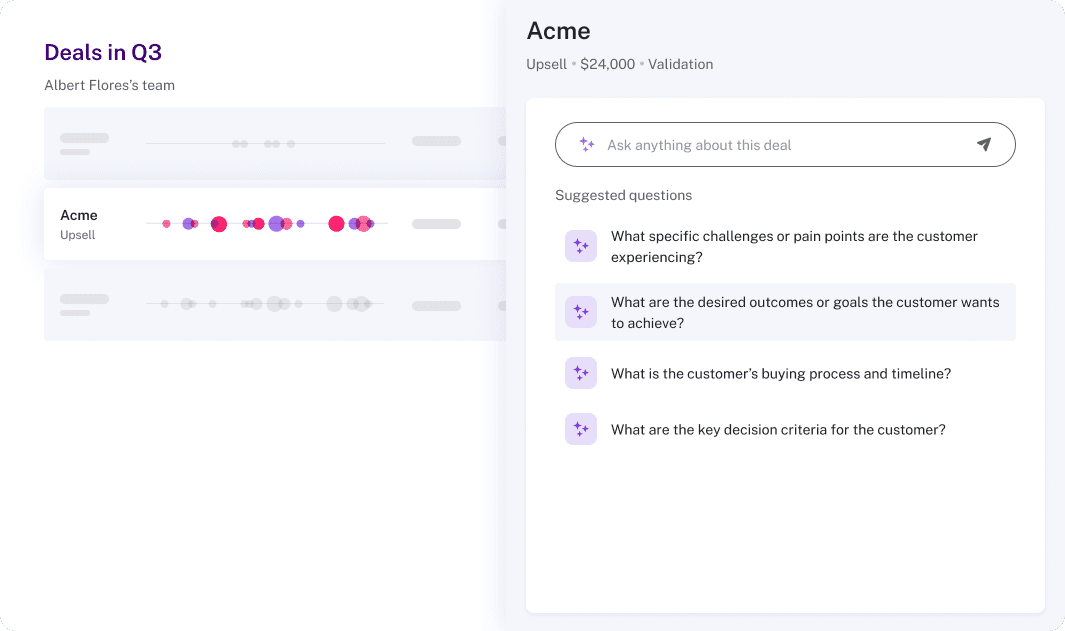1065x631 pixels.
Task: Open 'Albert Flores's team' subtitle
Action: pos(109,85)
